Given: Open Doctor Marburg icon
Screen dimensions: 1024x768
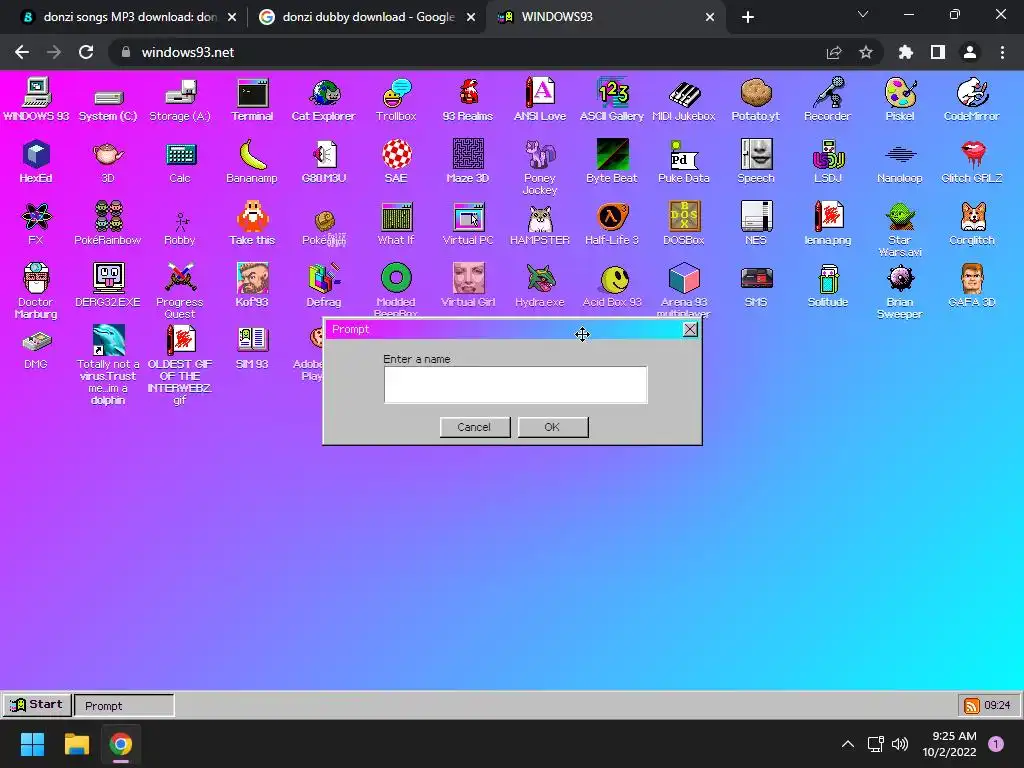Looking at the screenshot, I should click(36, 292).
